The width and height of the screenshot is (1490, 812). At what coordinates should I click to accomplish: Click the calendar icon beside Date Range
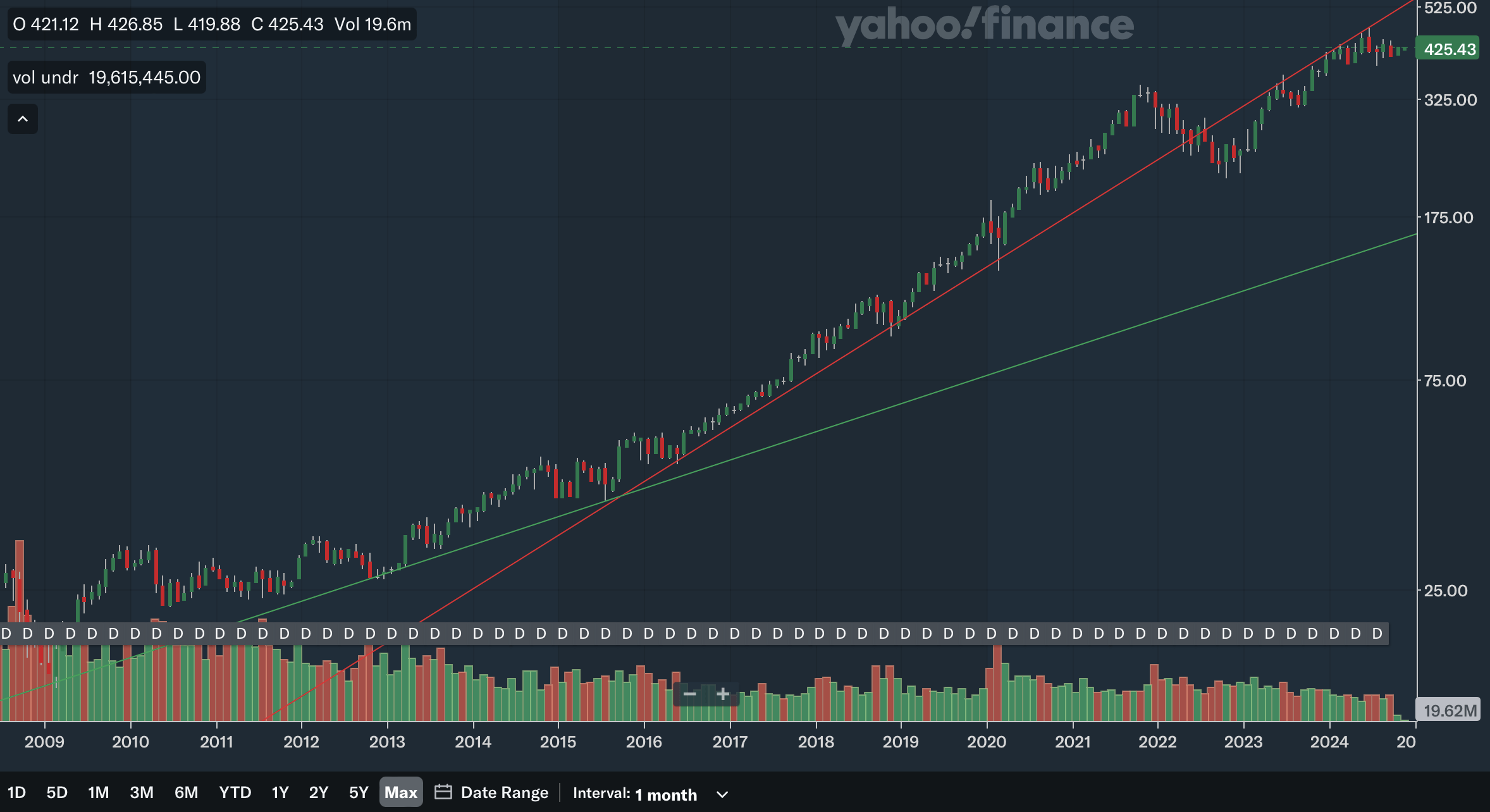coord(443,792)
